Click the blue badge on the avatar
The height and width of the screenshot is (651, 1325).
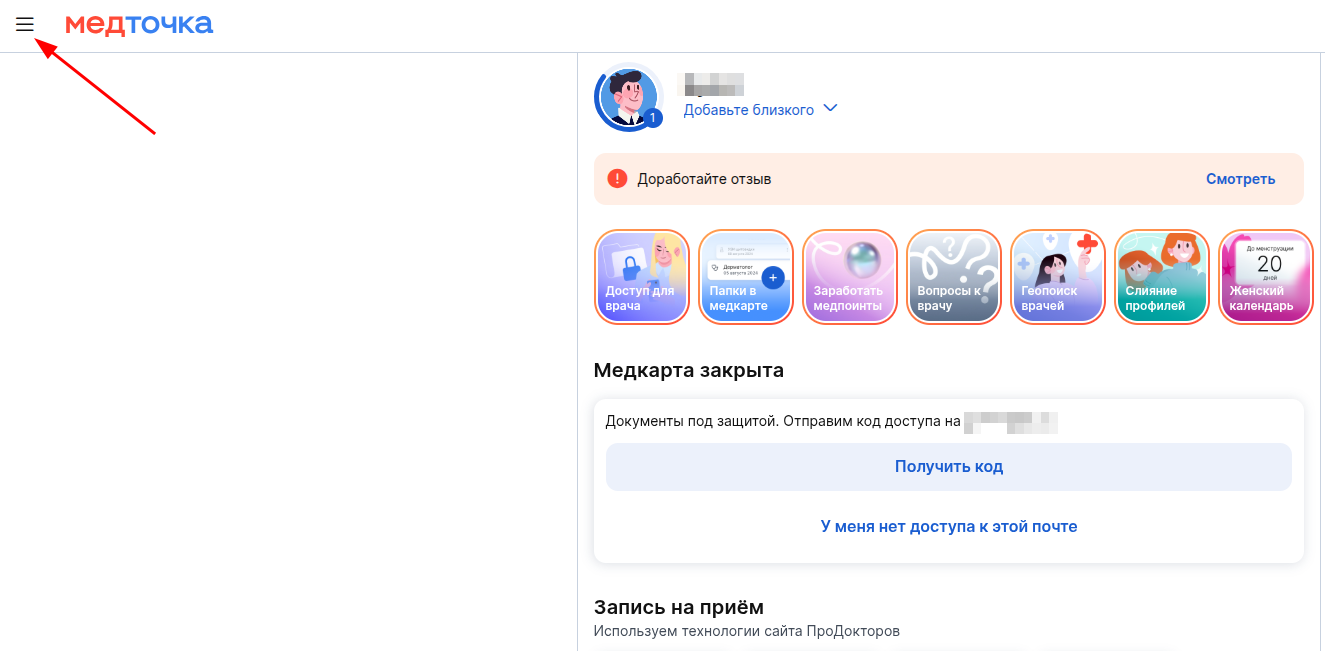point(653,119)
